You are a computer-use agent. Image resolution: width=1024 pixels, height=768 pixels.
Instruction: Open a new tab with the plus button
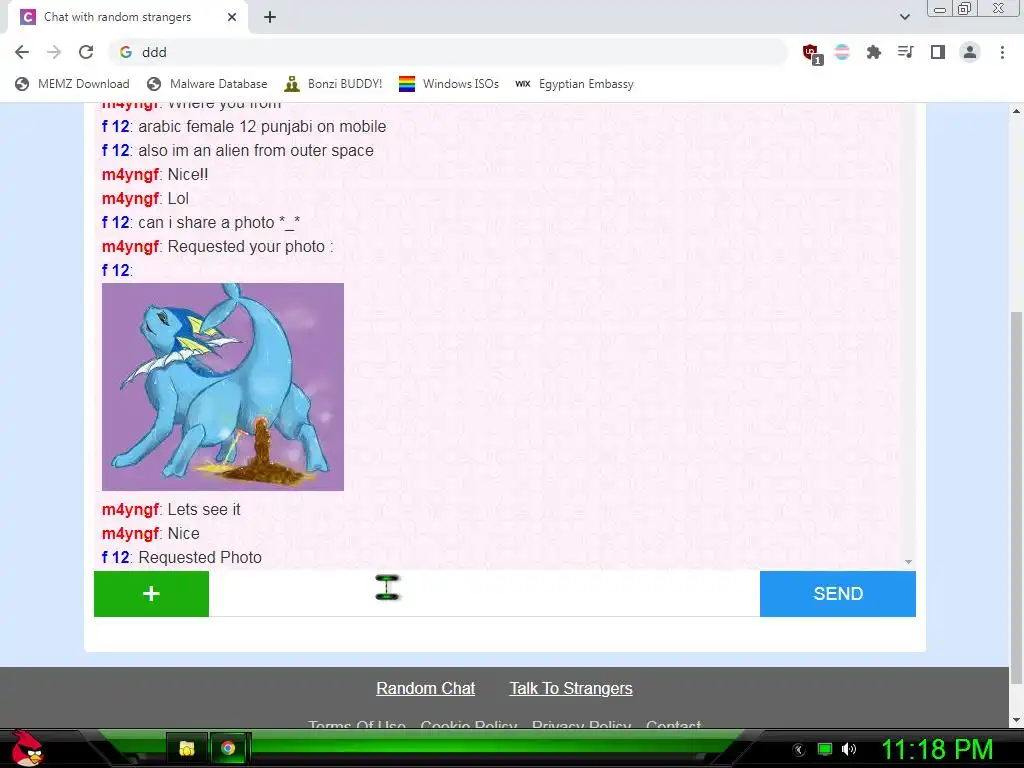pos(270,18)
